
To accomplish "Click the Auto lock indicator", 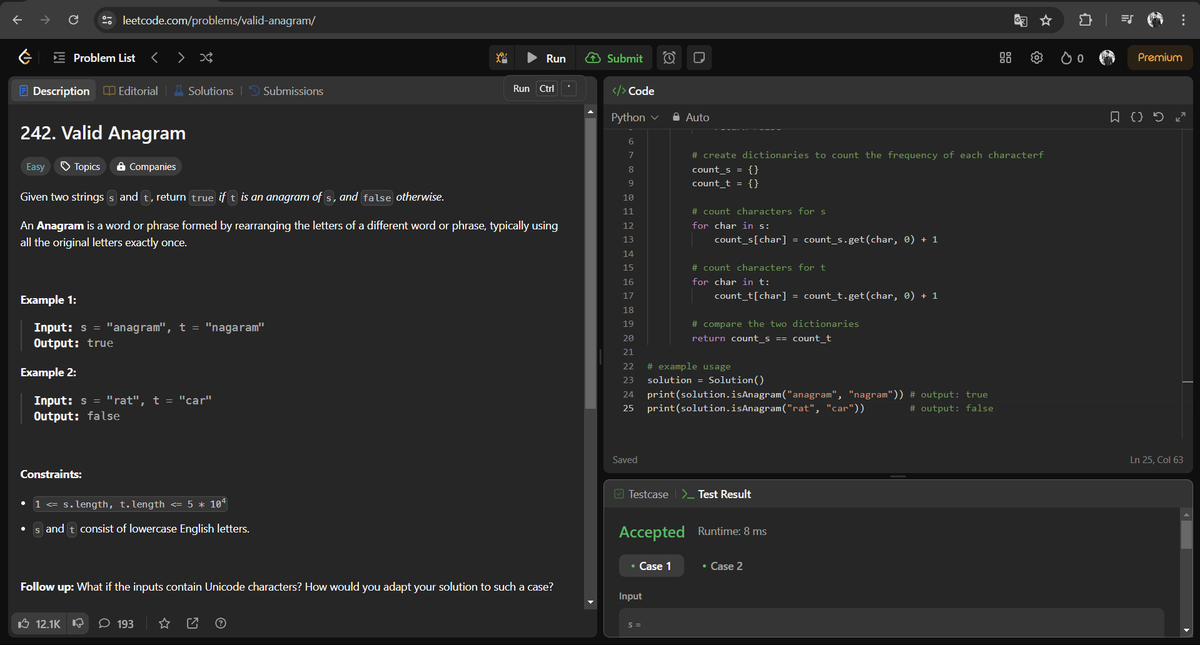I will pyautogui.click(x=691, y=117).
